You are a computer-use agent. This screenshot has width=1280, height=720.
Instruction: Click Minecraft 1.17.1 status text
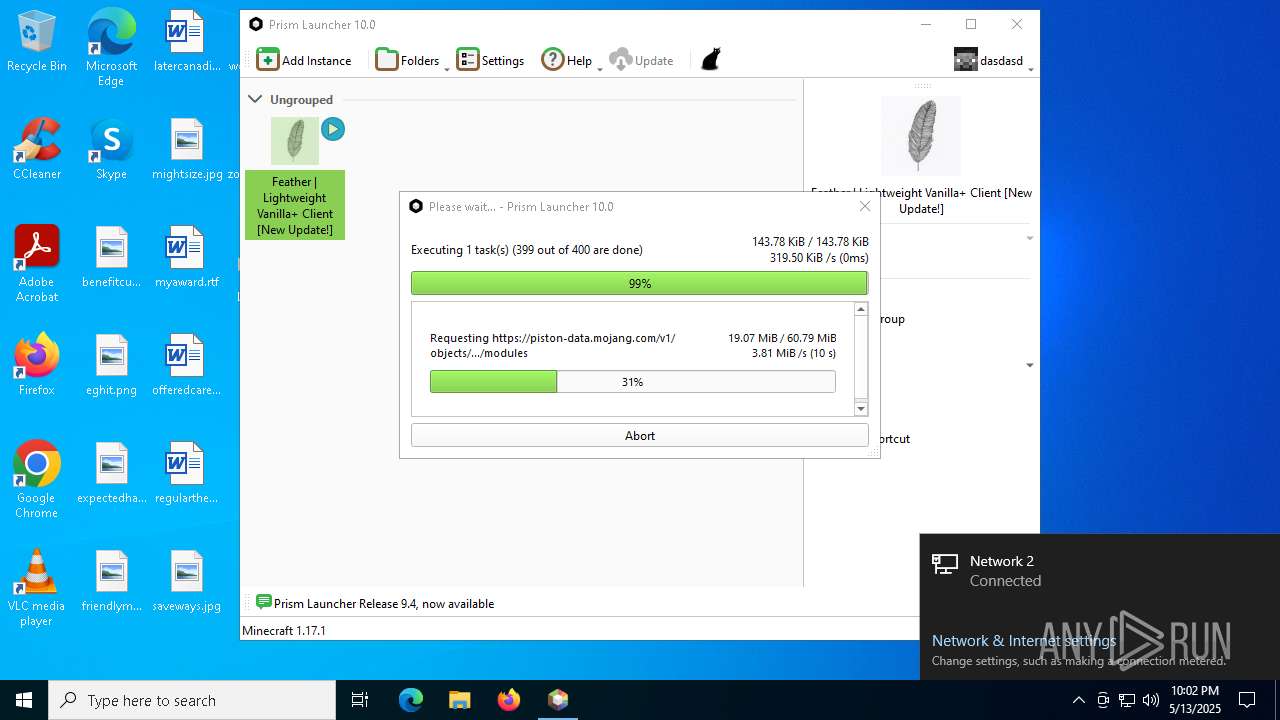pos(284,630)
